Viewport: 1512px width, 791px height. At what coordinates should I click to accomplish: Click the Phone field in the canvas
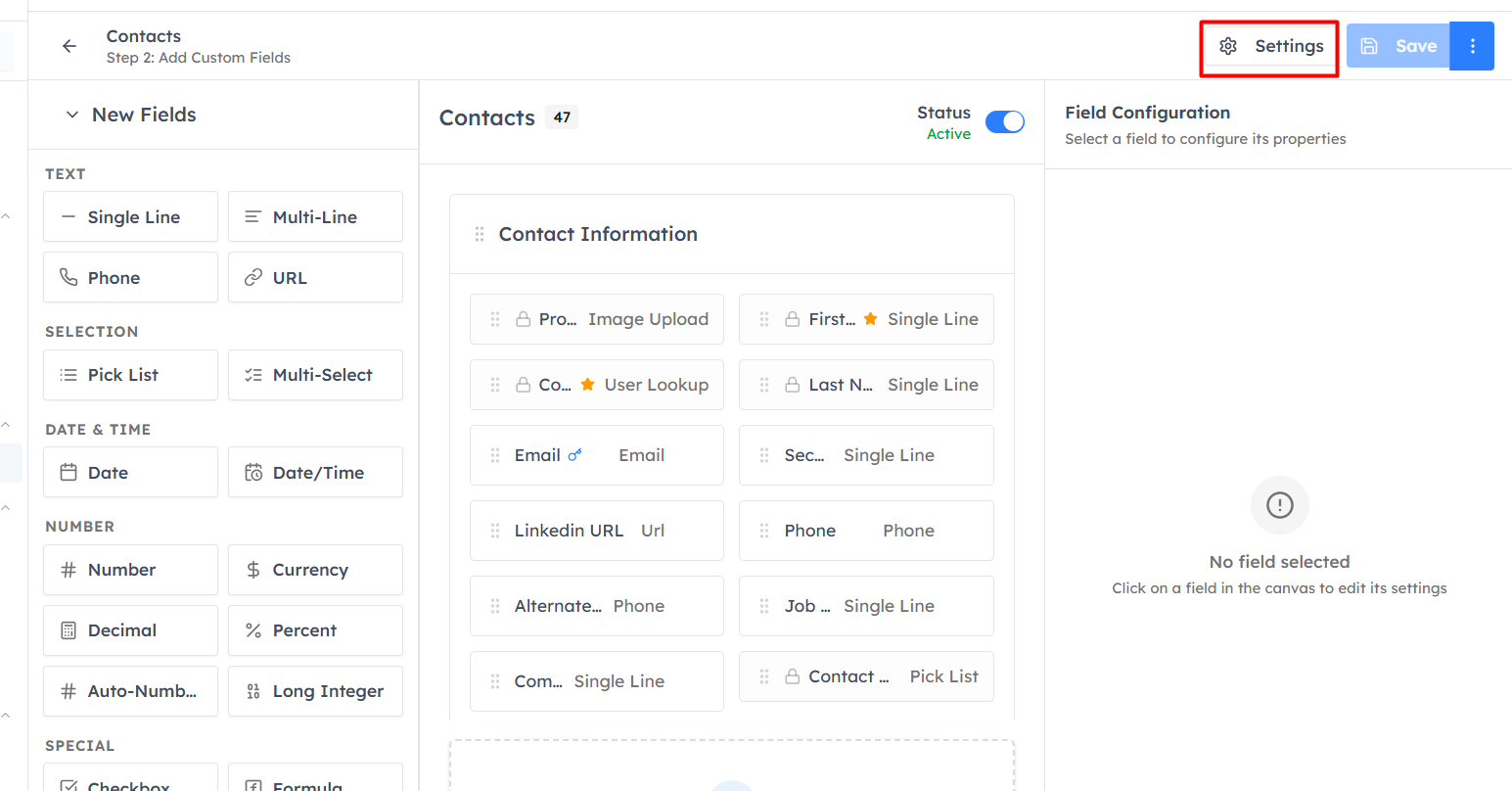point(866,531)
